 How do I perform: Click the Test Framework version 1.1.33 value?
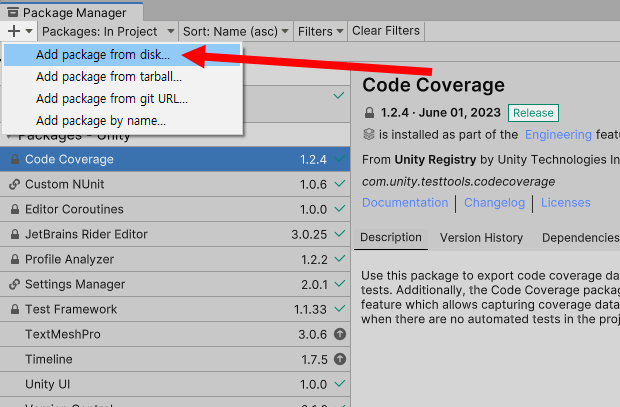tap(310, 309)
